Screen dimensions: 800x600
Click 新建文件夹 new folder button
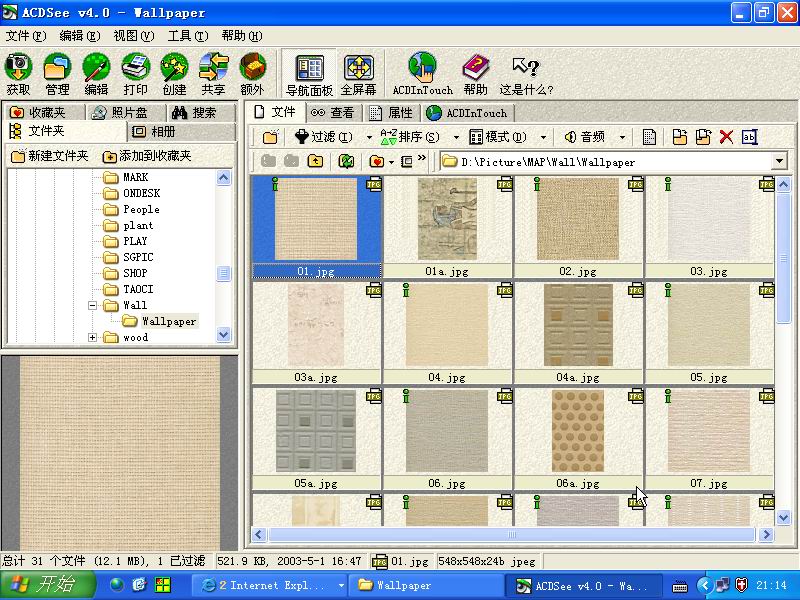click(x=51, y=156)
